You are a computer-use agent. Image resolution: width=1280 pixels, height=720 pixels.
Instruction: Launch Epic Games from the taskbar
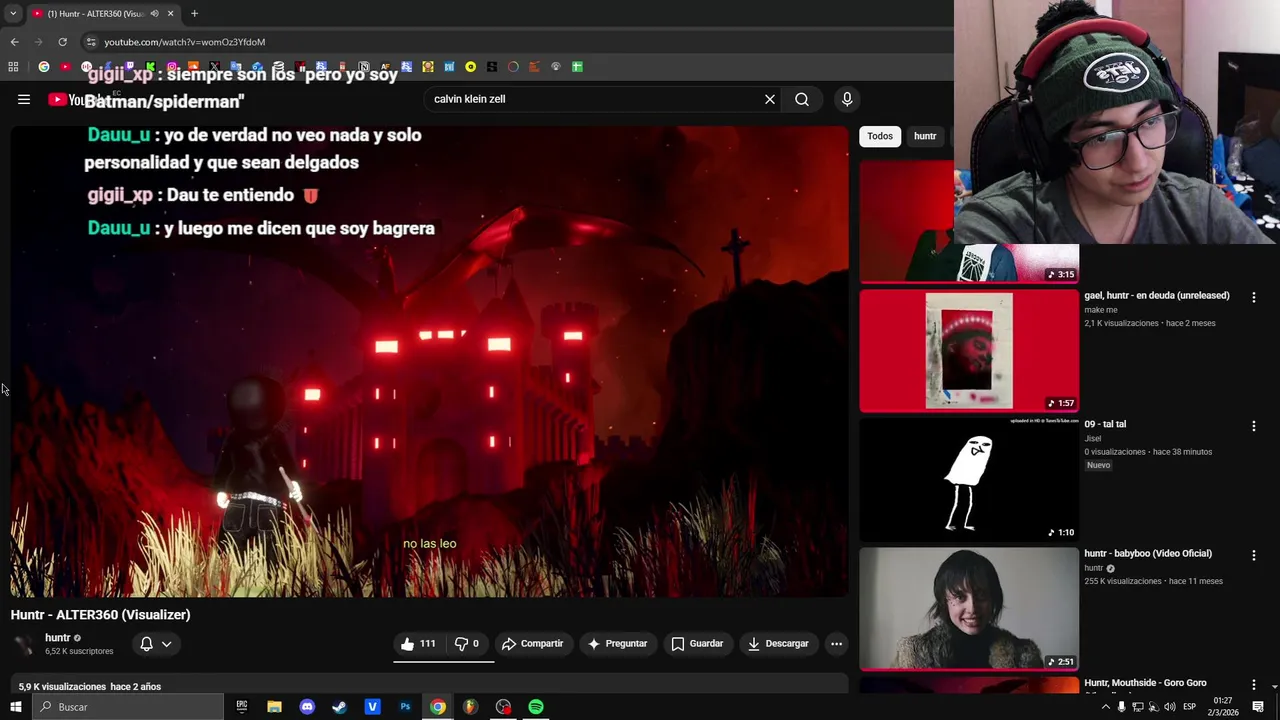[x=242, y=707]
